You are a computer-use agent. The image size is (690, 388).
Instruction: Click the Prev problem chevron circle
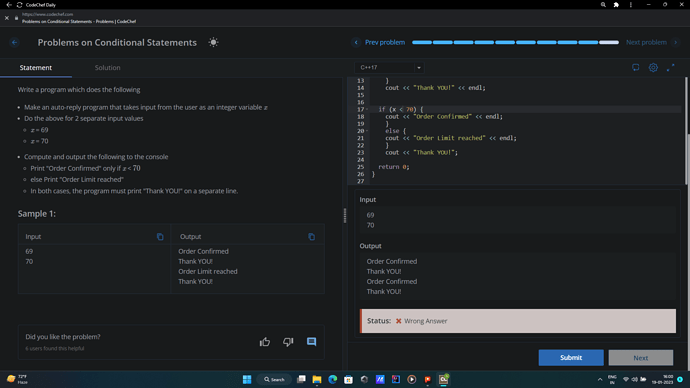click(356, 43)
